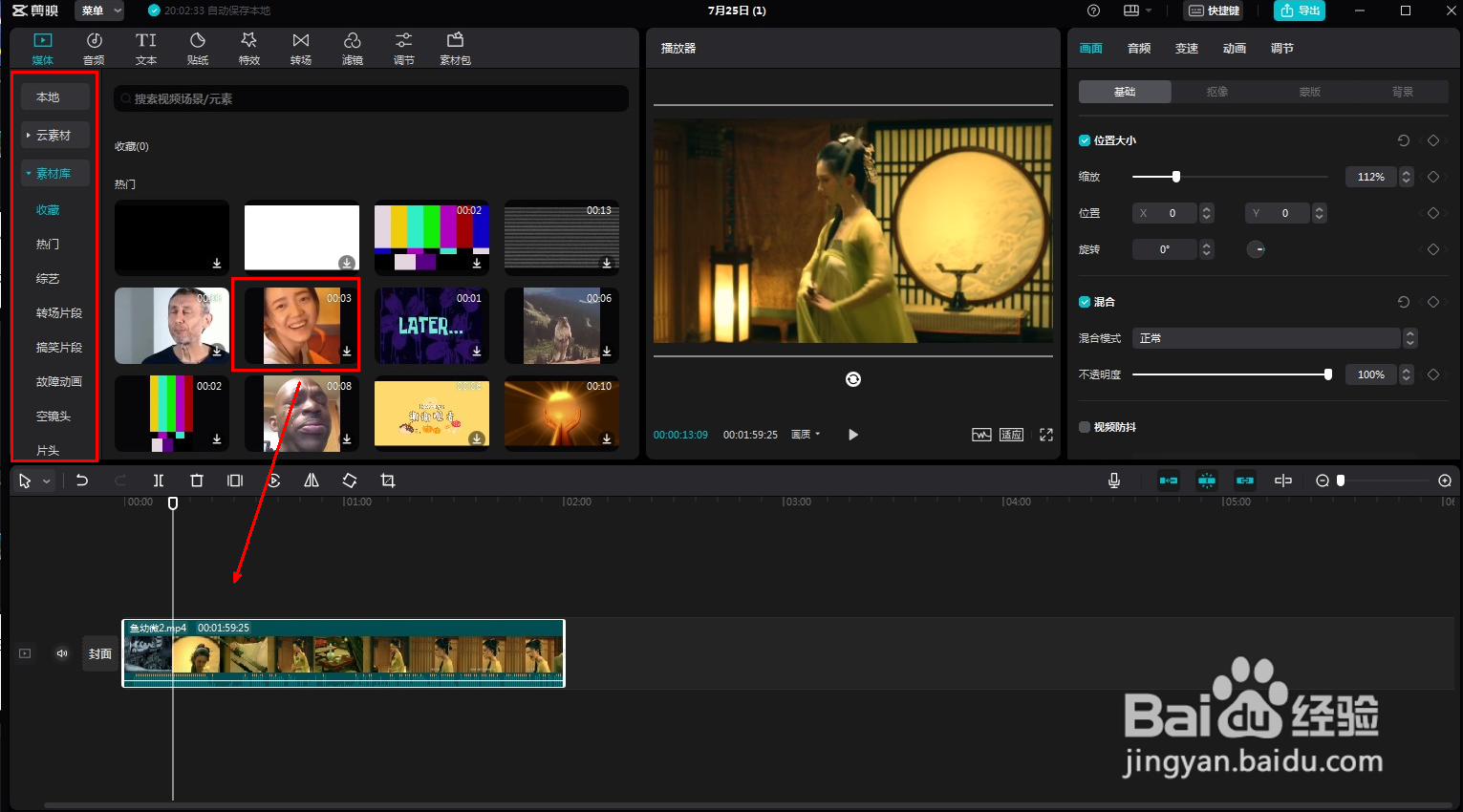Open the 混合模式 blend mode dropdown

pyautogui.click(x=1274, y=338)
